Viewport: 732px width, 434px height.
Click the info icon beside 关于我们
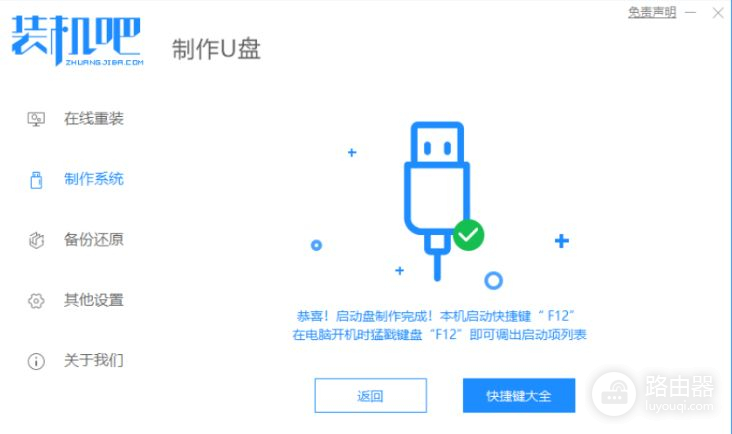[36, 361]
